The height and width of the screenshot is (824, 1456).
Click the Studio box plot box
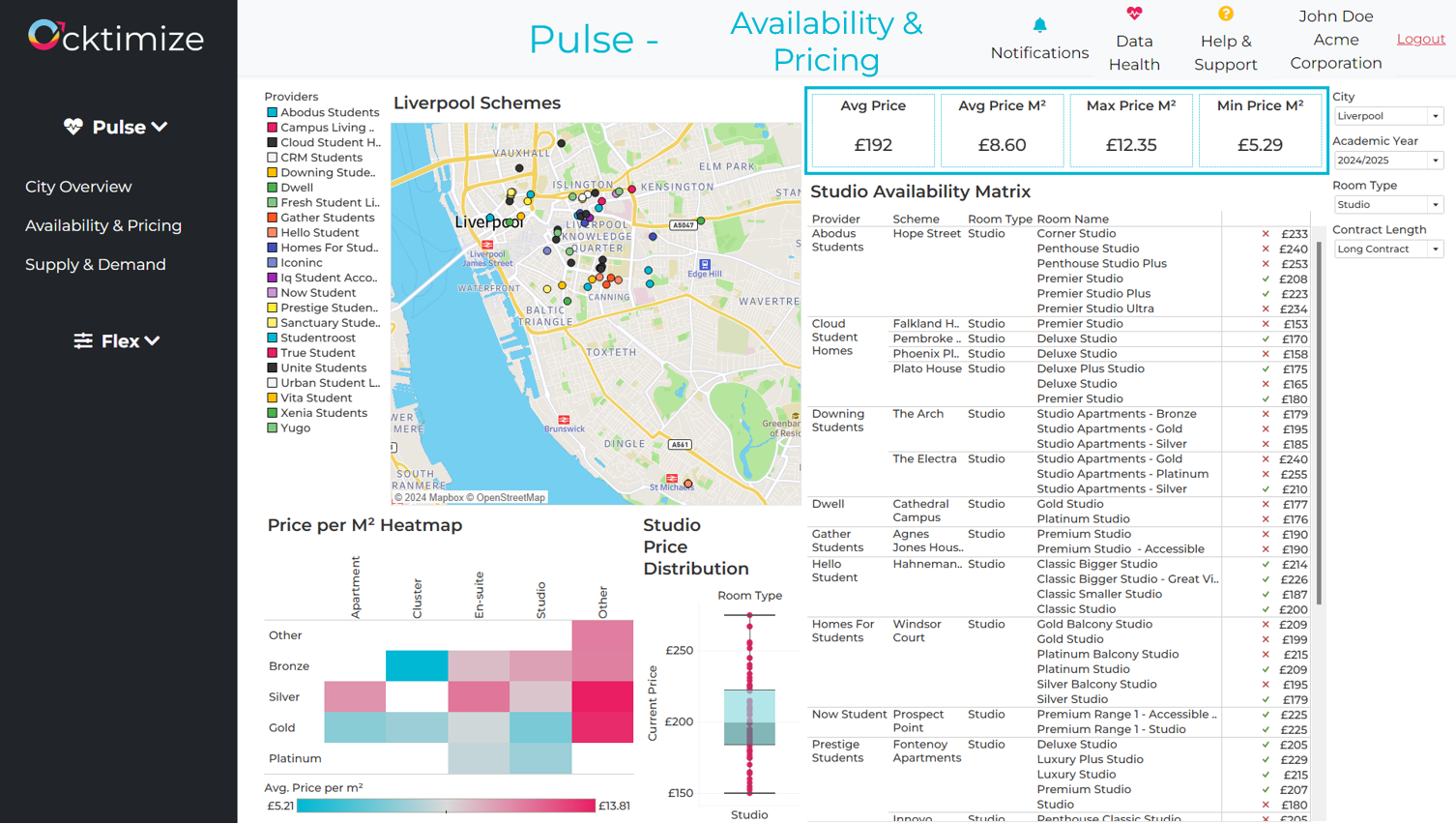coord(749,717)
